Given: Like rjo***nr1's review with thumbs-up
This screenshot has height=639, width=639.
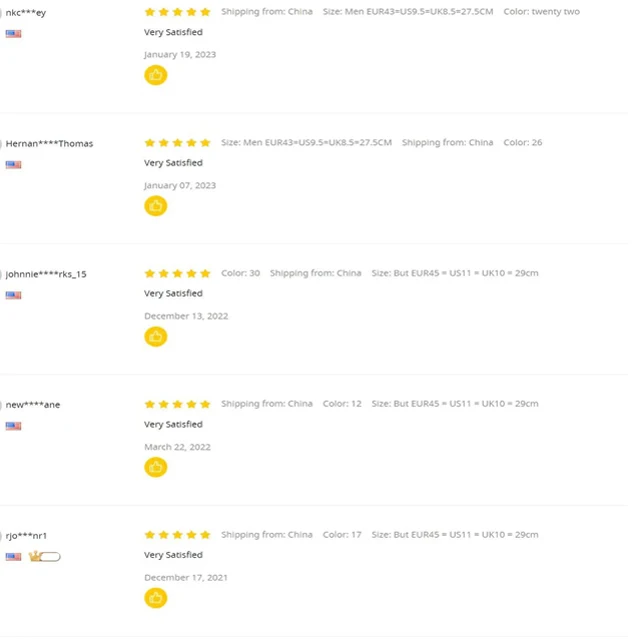Looking at the screenshot, I should point(155,598).
